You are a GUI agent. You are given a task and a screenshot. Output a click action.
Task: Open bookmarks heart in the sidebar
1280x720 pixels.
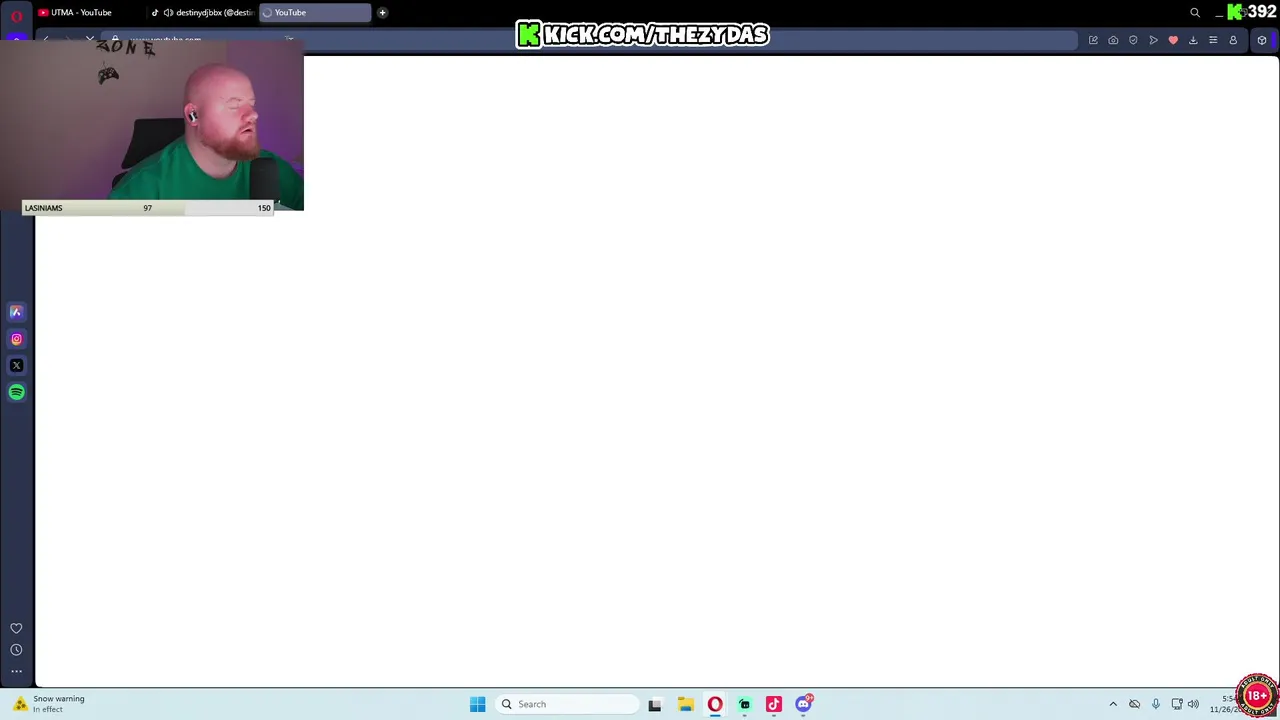click(16, 628)
